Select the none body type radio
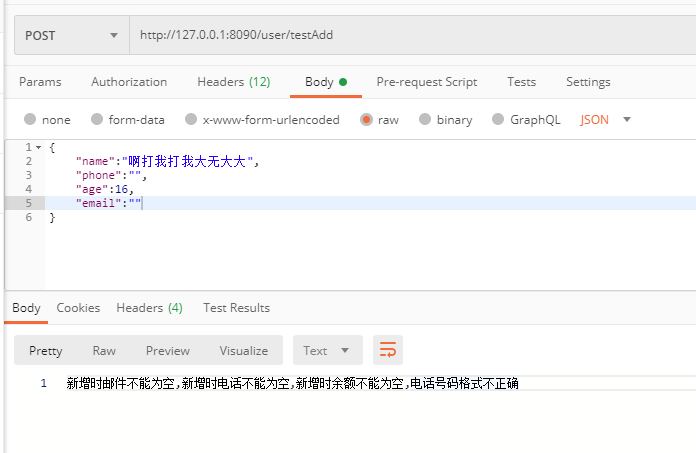696x453 pixels. 30,120
